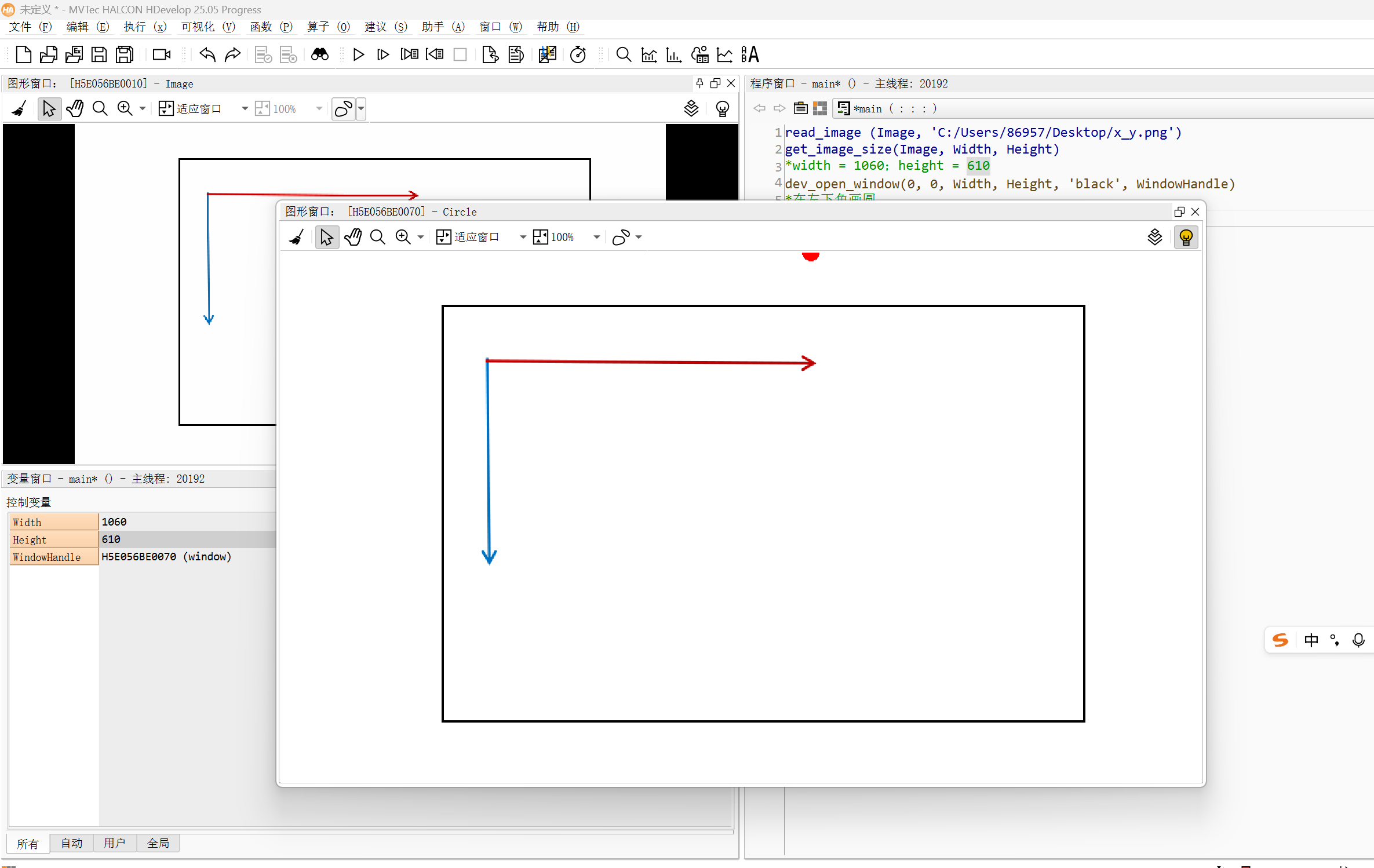The height and width of the screenshot is (868, 1374).
Task: Select the Width variable row
Action: pyautogui.click(x=142, y=522)
